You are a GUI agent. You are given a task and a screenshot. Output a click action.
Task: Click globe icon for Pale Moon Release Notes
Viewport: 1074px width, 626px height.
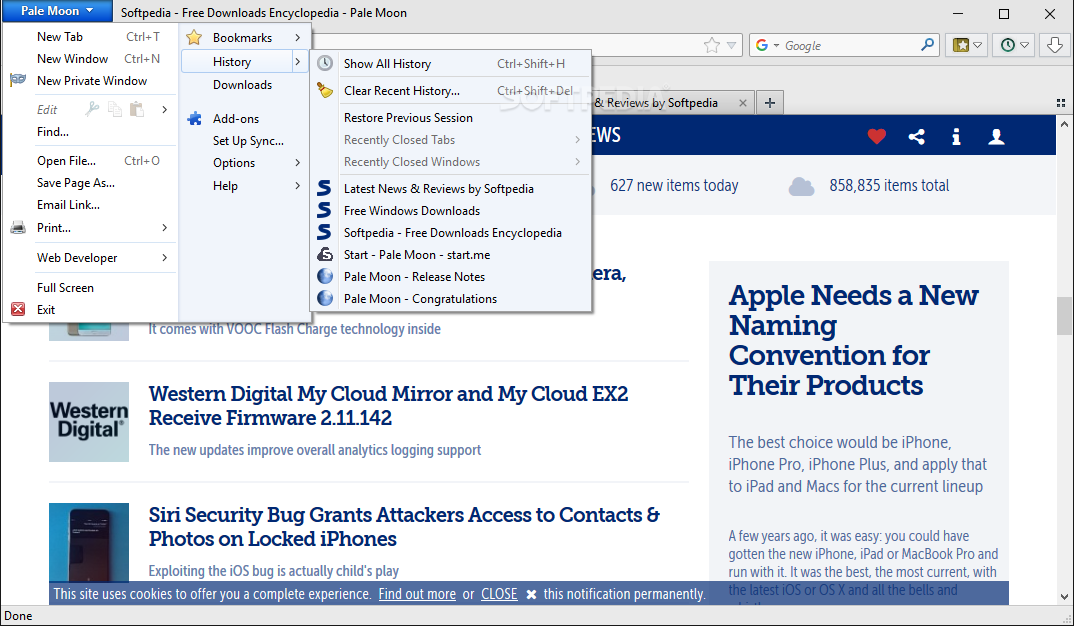coord(325,277)
